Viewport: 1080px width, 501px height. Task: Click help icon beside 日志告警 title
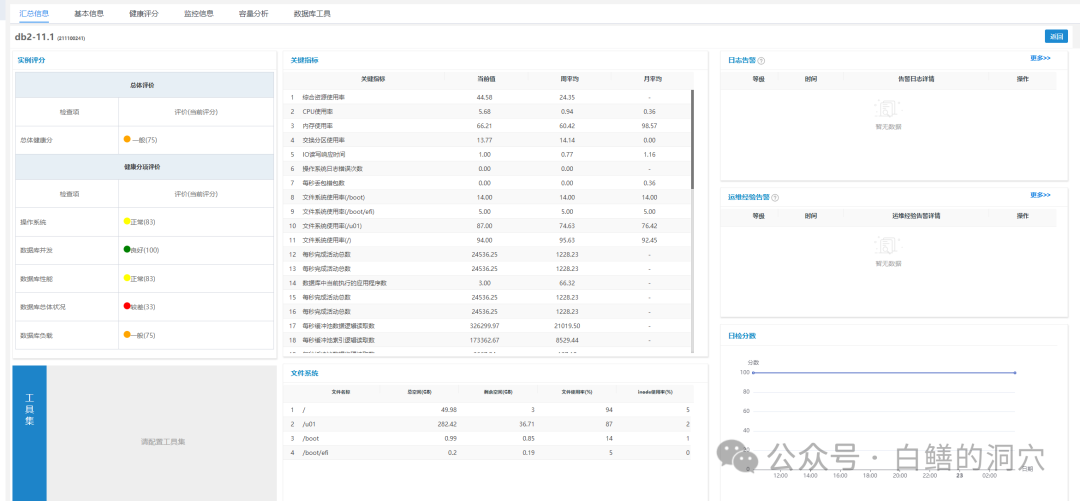pyautogui.click(x=761, y=61)
